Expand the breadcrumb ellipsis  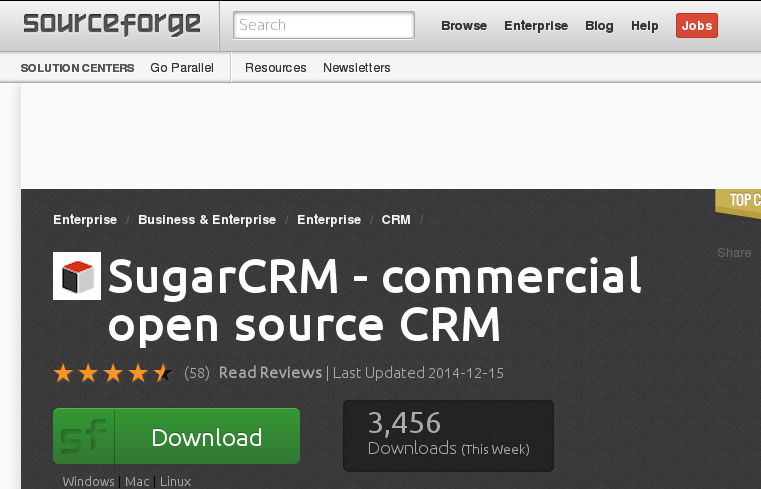(x=435, y=221)
